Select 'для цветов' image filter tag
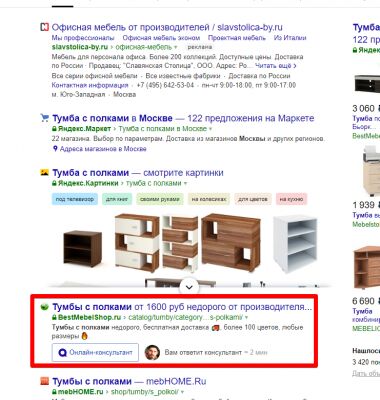 click(253, 199)
